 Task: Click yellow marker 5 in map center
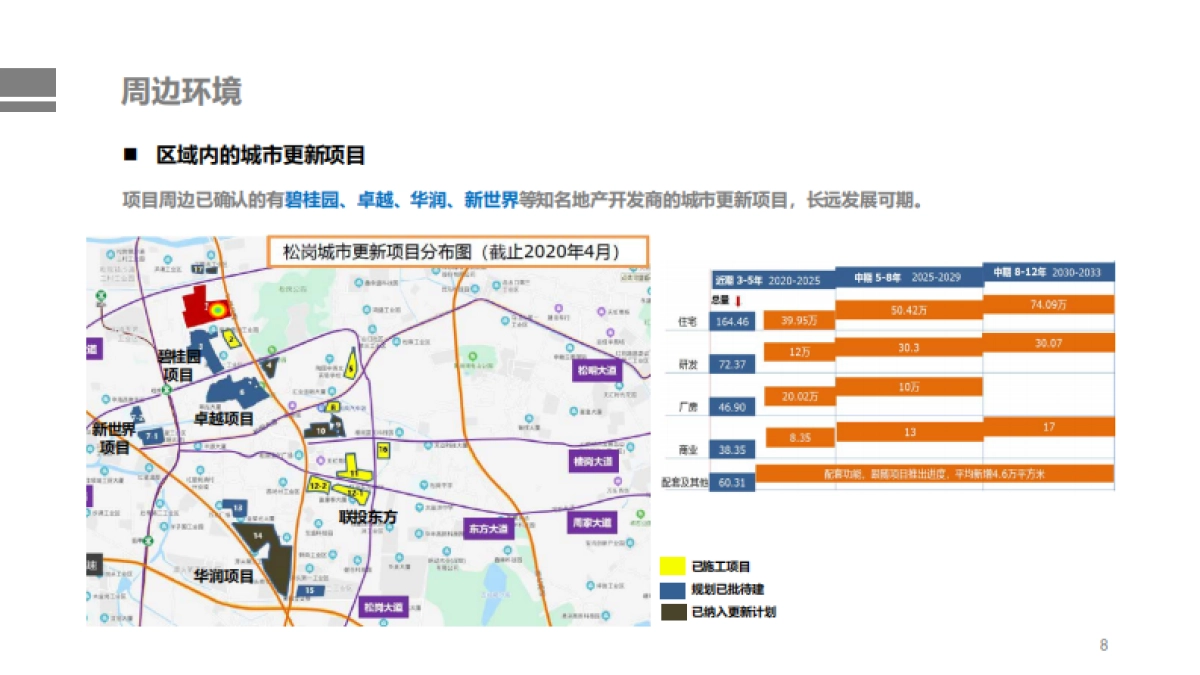351,367
